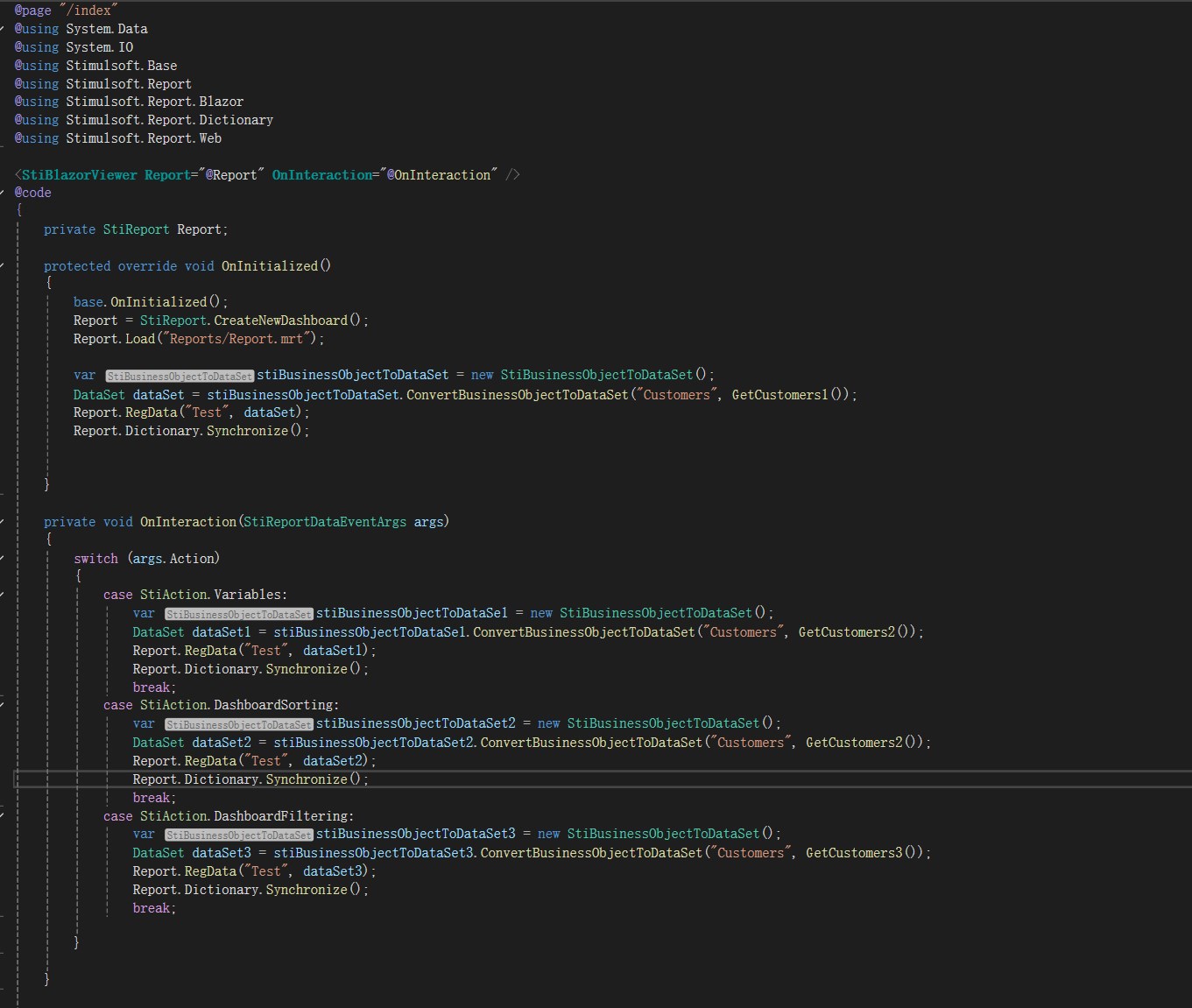Click break under the StiAction.Variables case
This screenshot has width=1192, height=1008.
click(154, 687)
